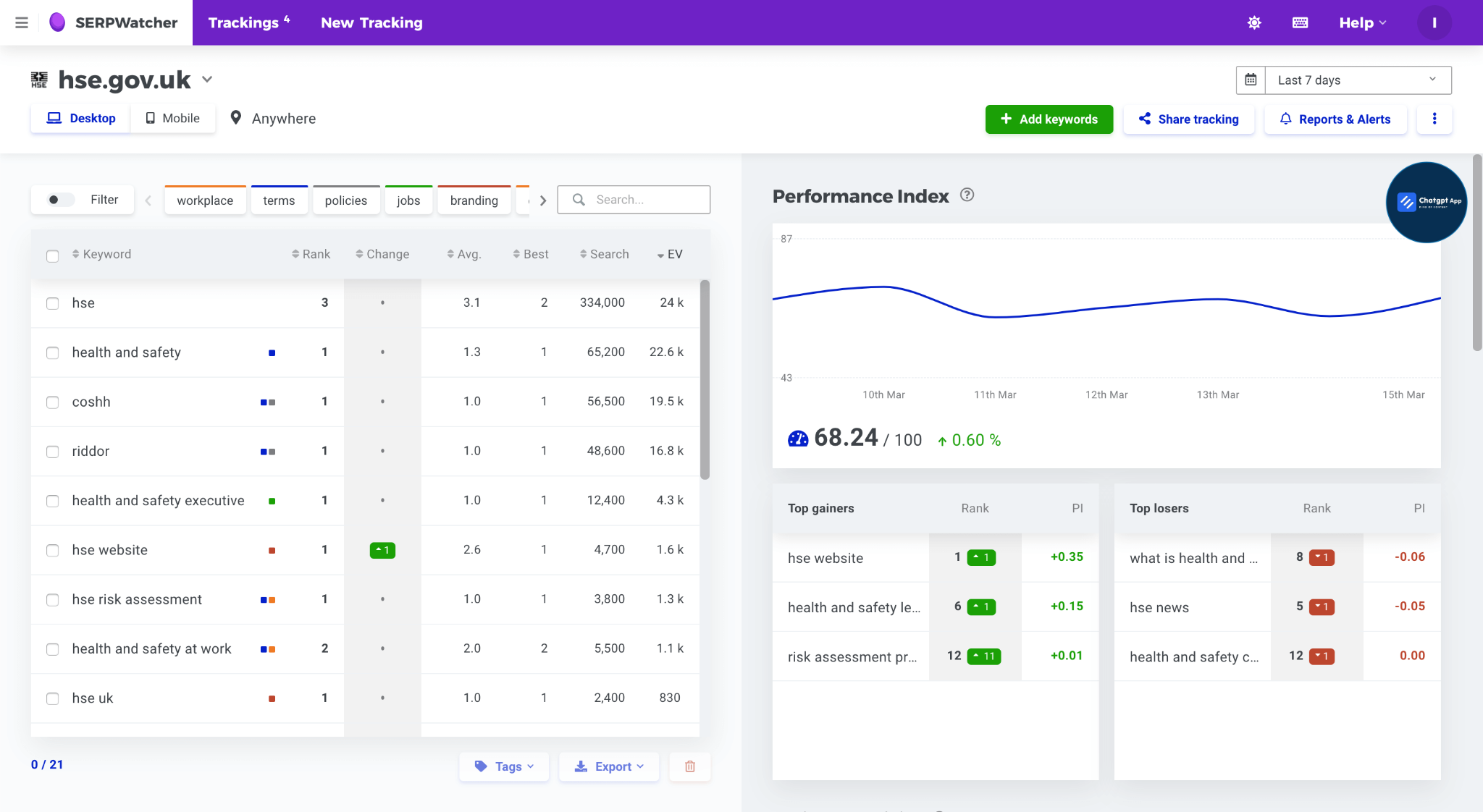This screenshot has width=1483, height=812.
Task: Click the location pin icon
Action: pos(235,117)
